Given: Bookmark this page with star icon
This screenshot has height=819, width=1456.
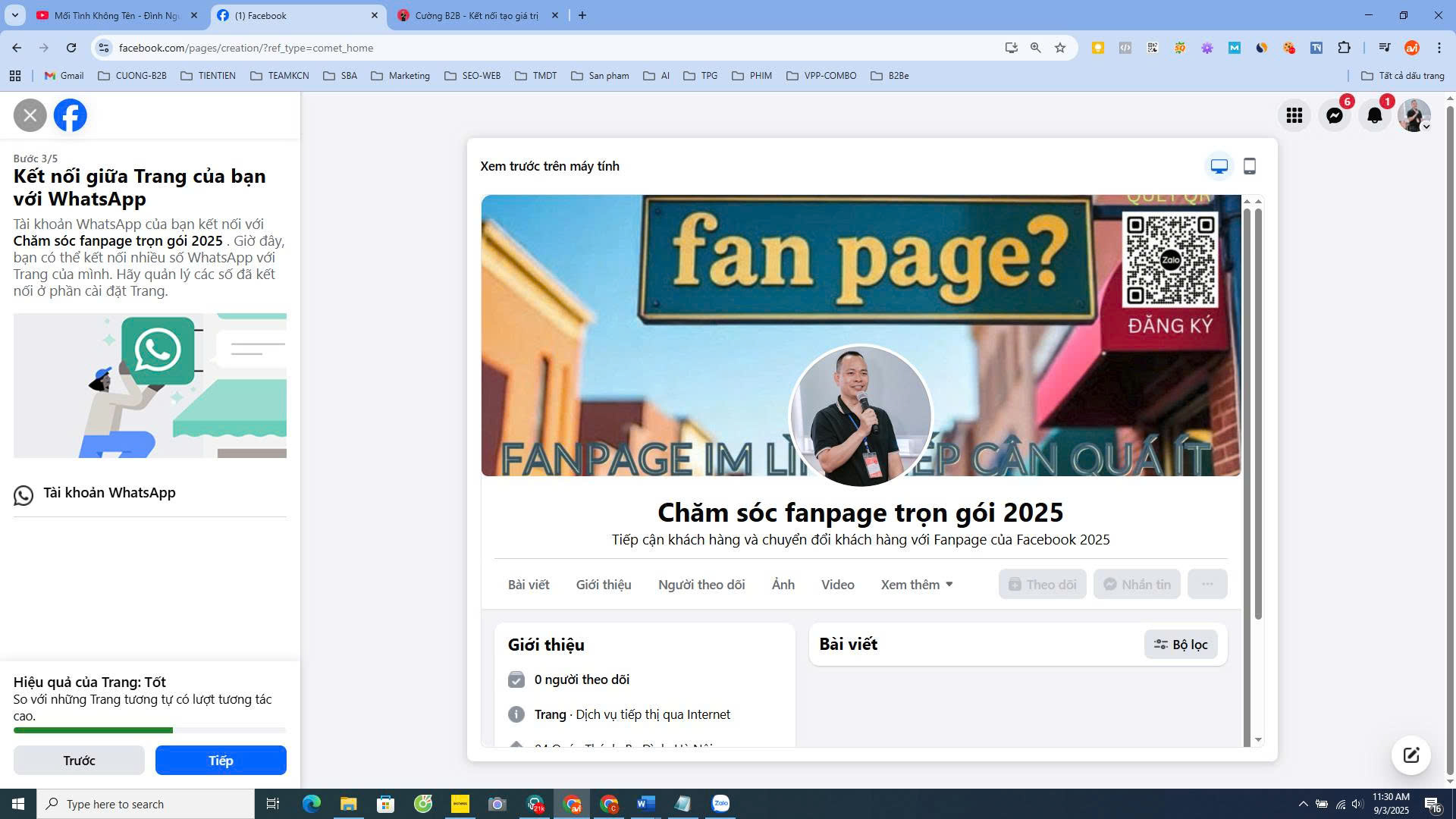Looking at the screenshot, I should click(1060, 48).
